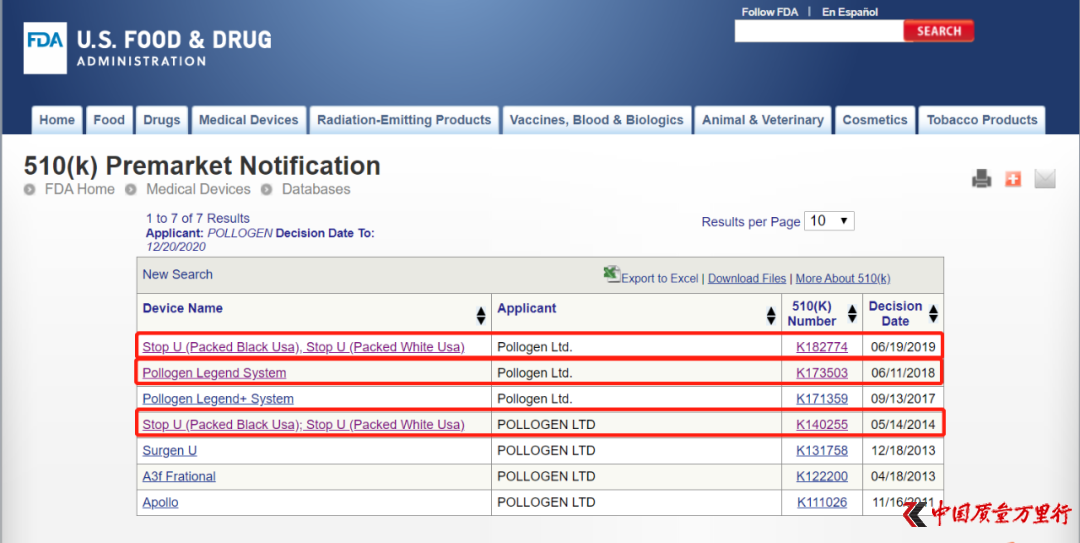
Task: Click decision date 06/19/2019
Action: tap(903, 347)
